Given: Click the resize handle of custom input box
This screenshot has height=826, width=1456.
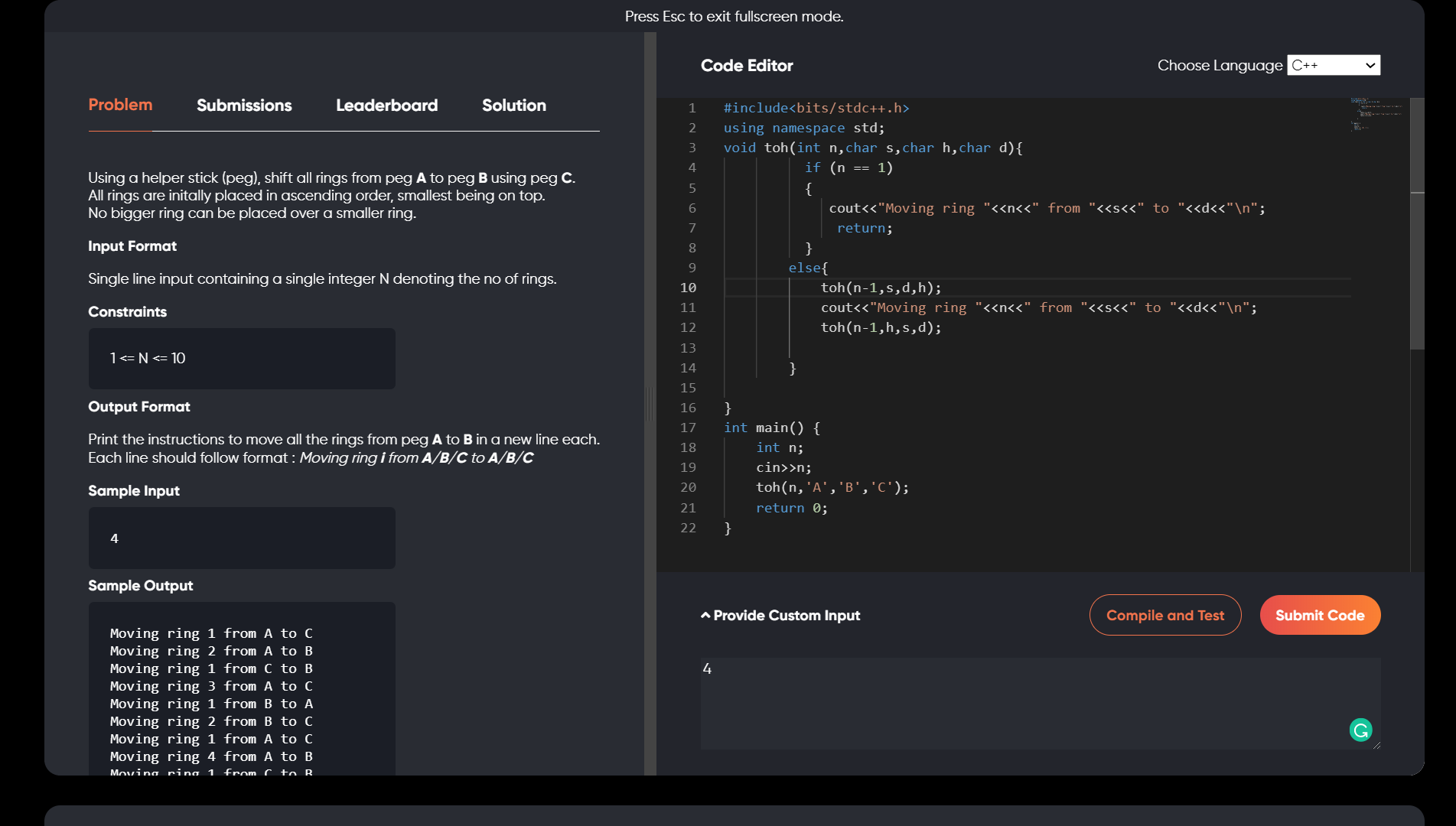Looking at the screenshot, I should point(1376,746).
